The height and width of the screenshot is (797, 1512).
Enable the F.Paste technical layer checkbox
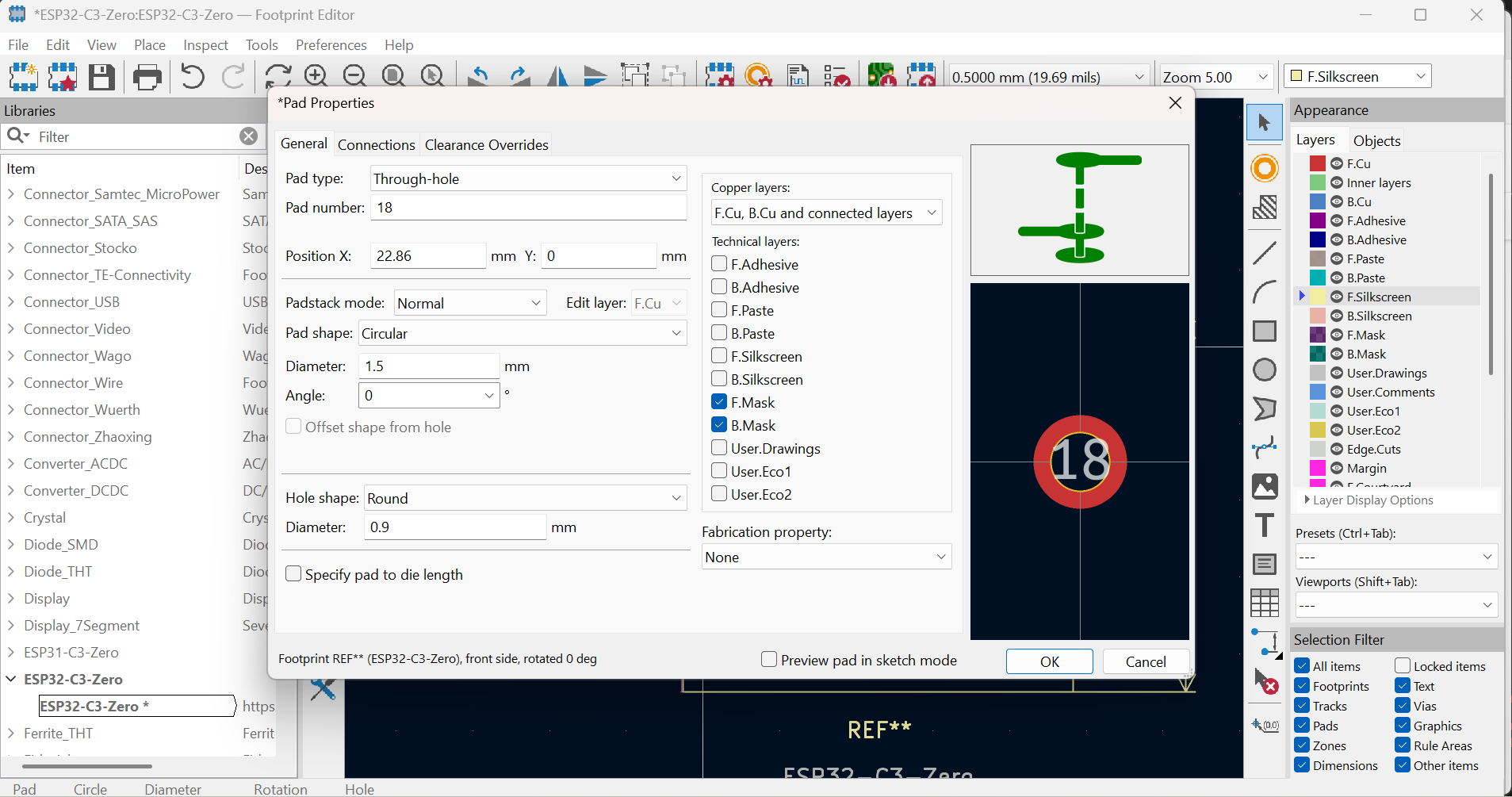click(x=719, y=310)
